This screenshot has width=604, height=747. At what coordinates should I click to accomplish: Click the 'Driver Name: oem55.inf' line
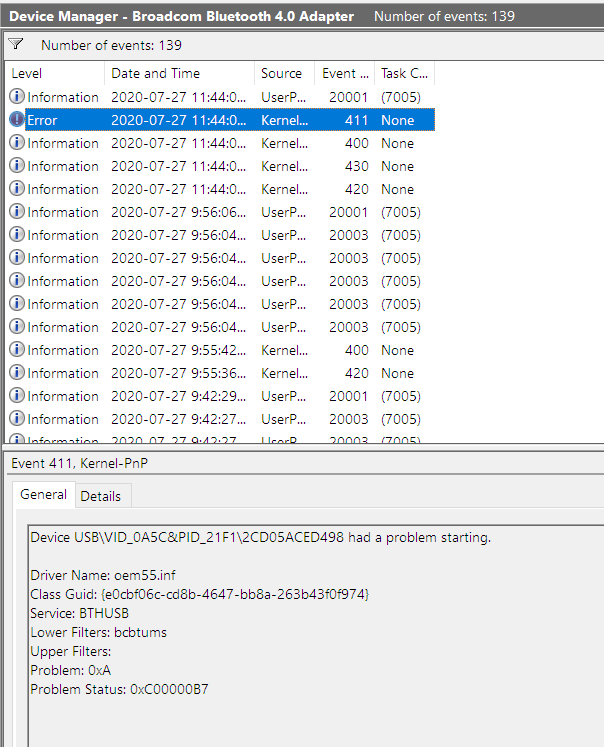103,575
